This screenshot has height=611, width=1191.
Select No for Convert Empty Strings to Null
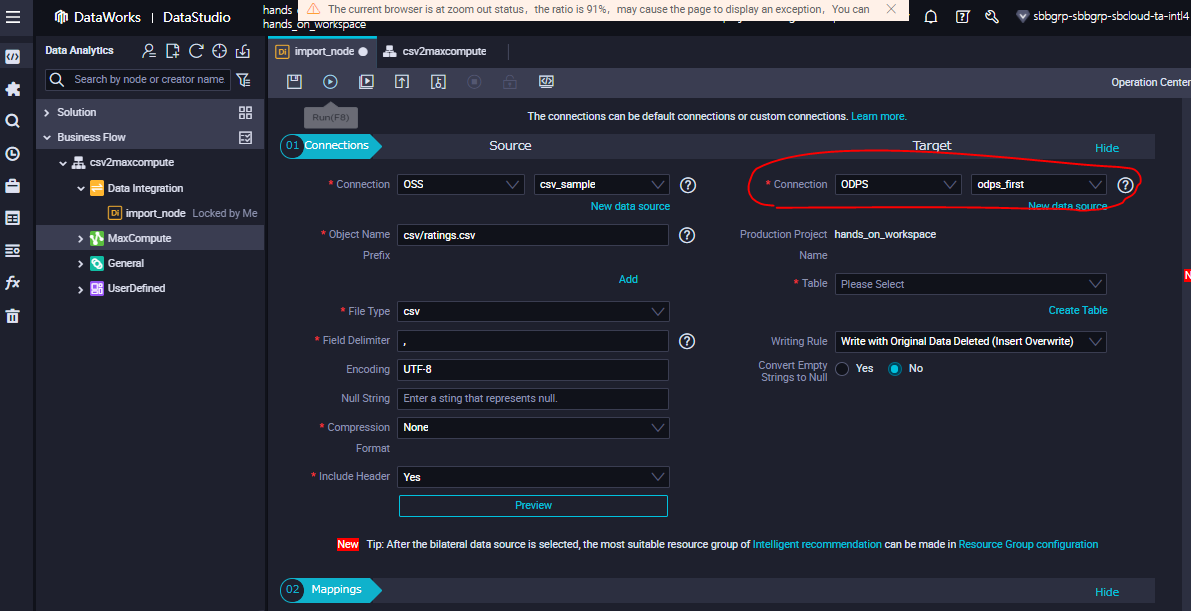pos(895,369)
